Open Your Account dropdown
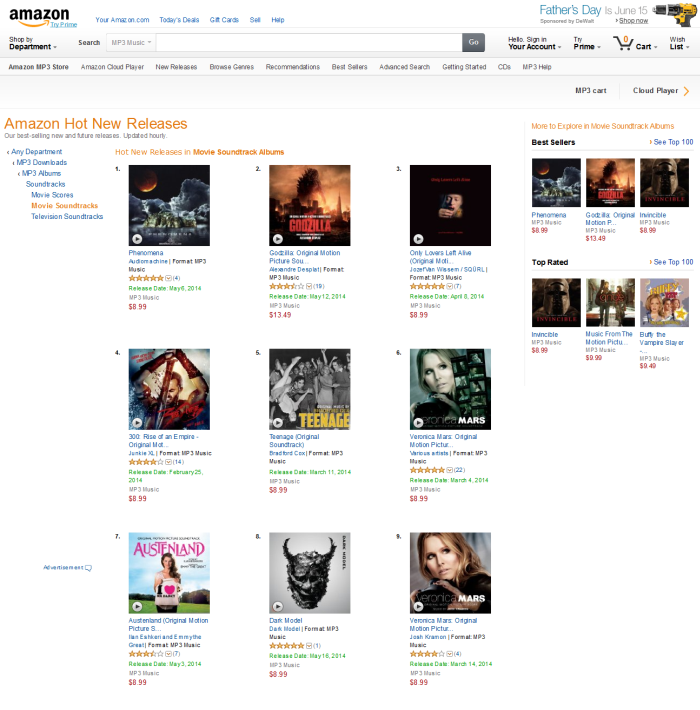The width and height of the screenshot is (700, 710). point(534,43)
